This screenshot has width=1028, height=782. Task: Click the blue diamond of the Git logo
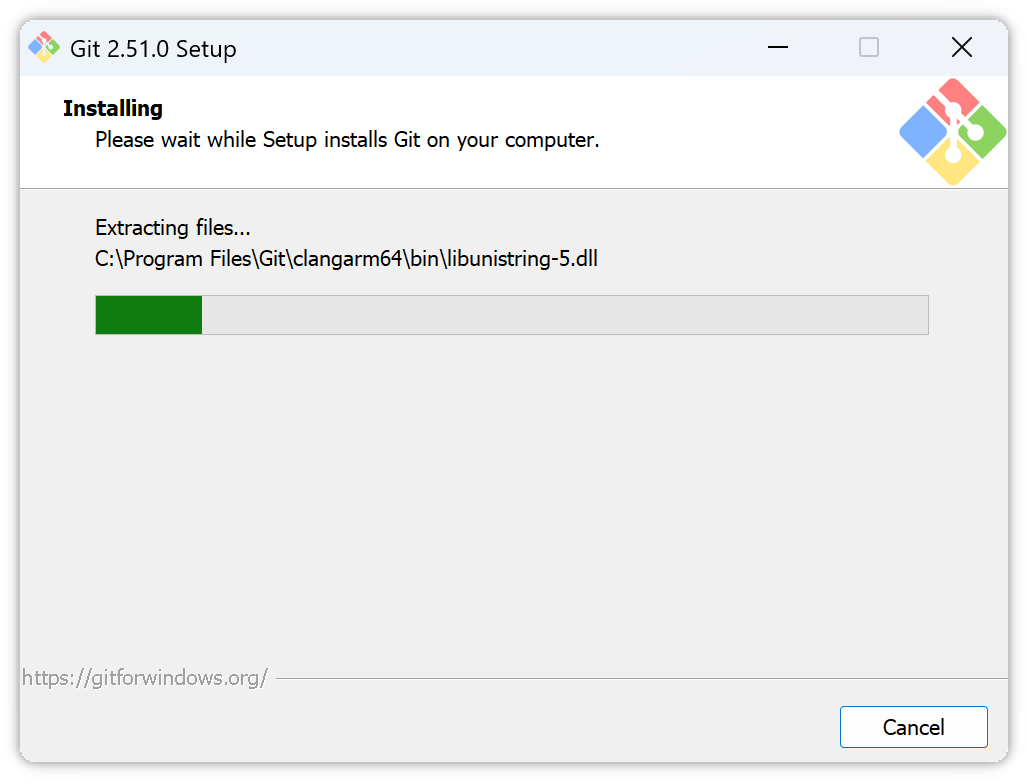[x=921, y=132]
